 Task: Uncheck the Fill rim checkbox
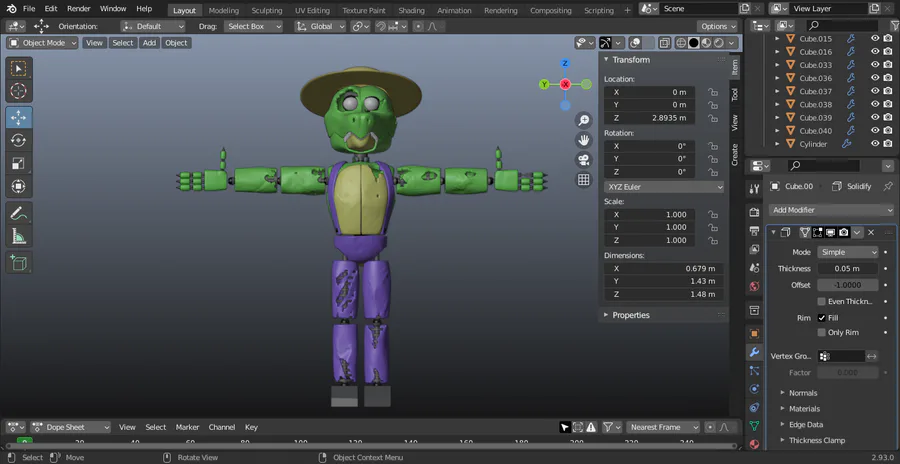point(822,318)
